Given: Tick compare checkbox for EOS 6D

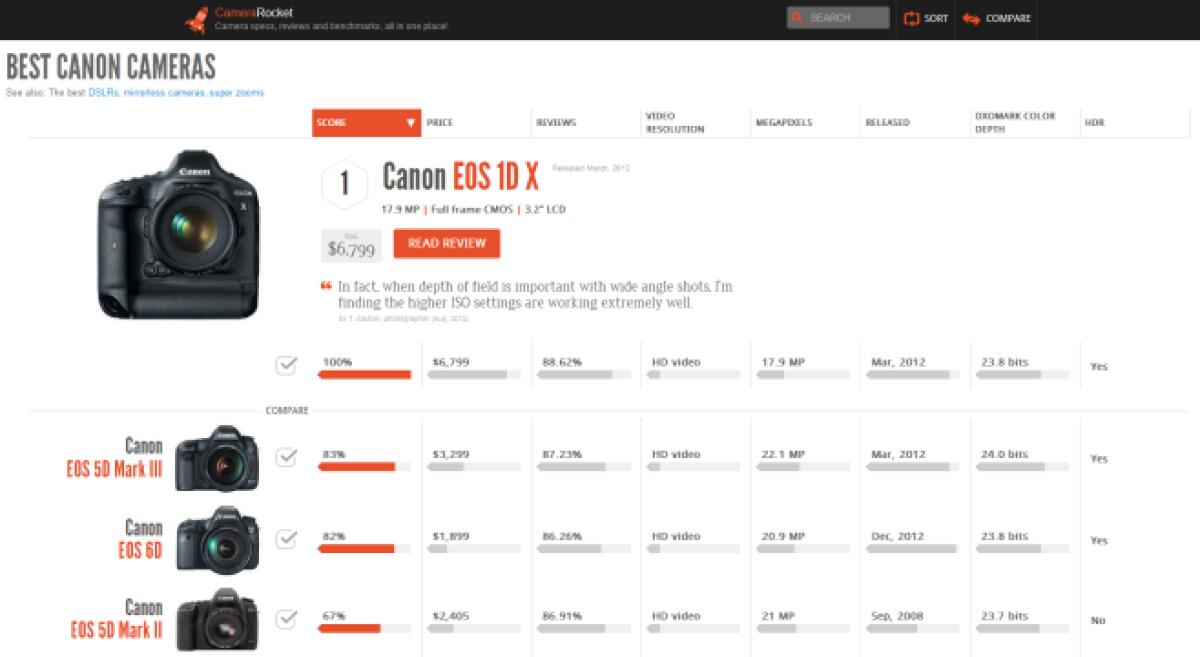Looking at the screenshot, I should click(286, 539).
